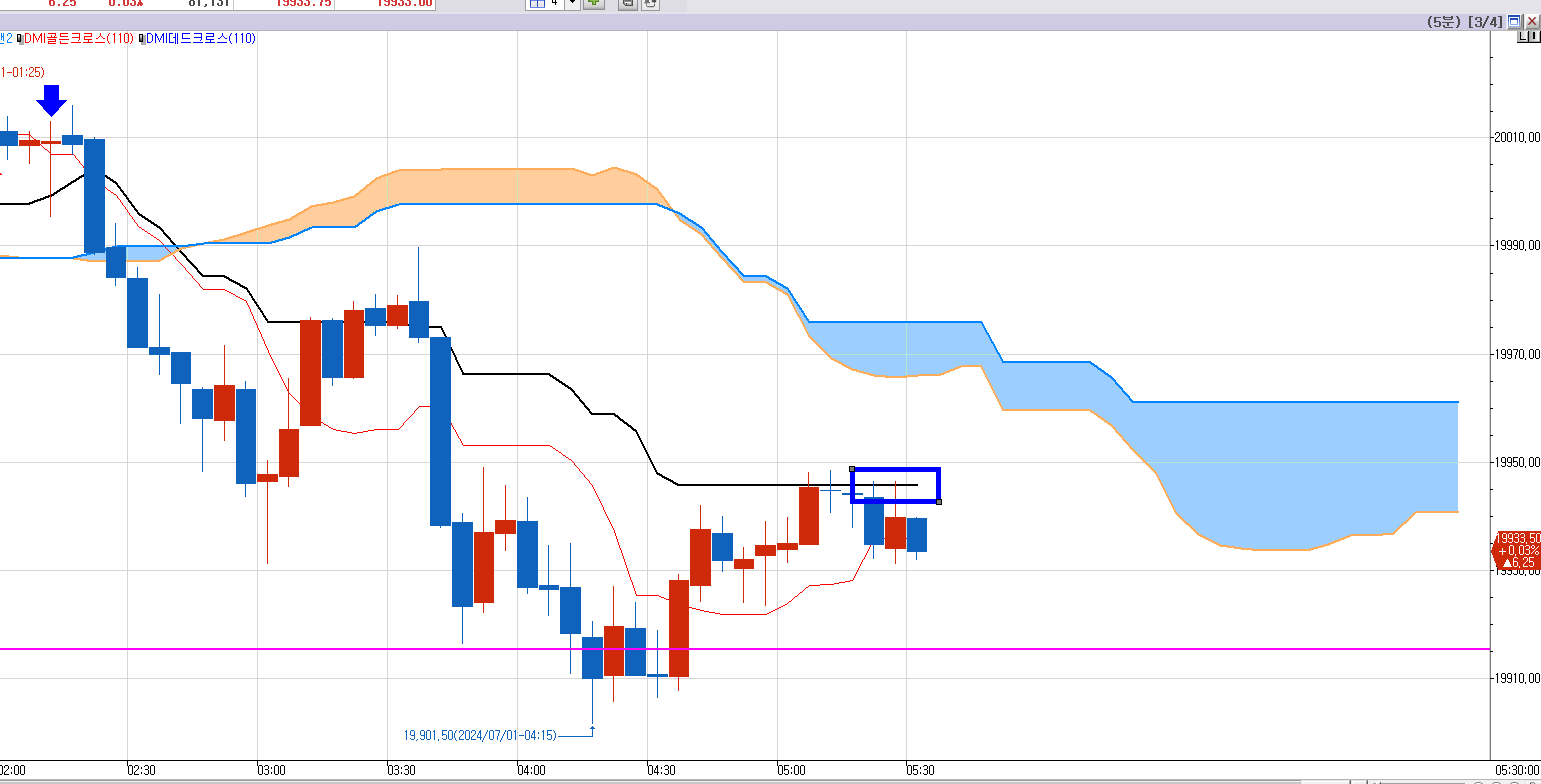Click the chart grid layout icon
The width and height of the screenshot is (1541, 784).
(537, 4)
